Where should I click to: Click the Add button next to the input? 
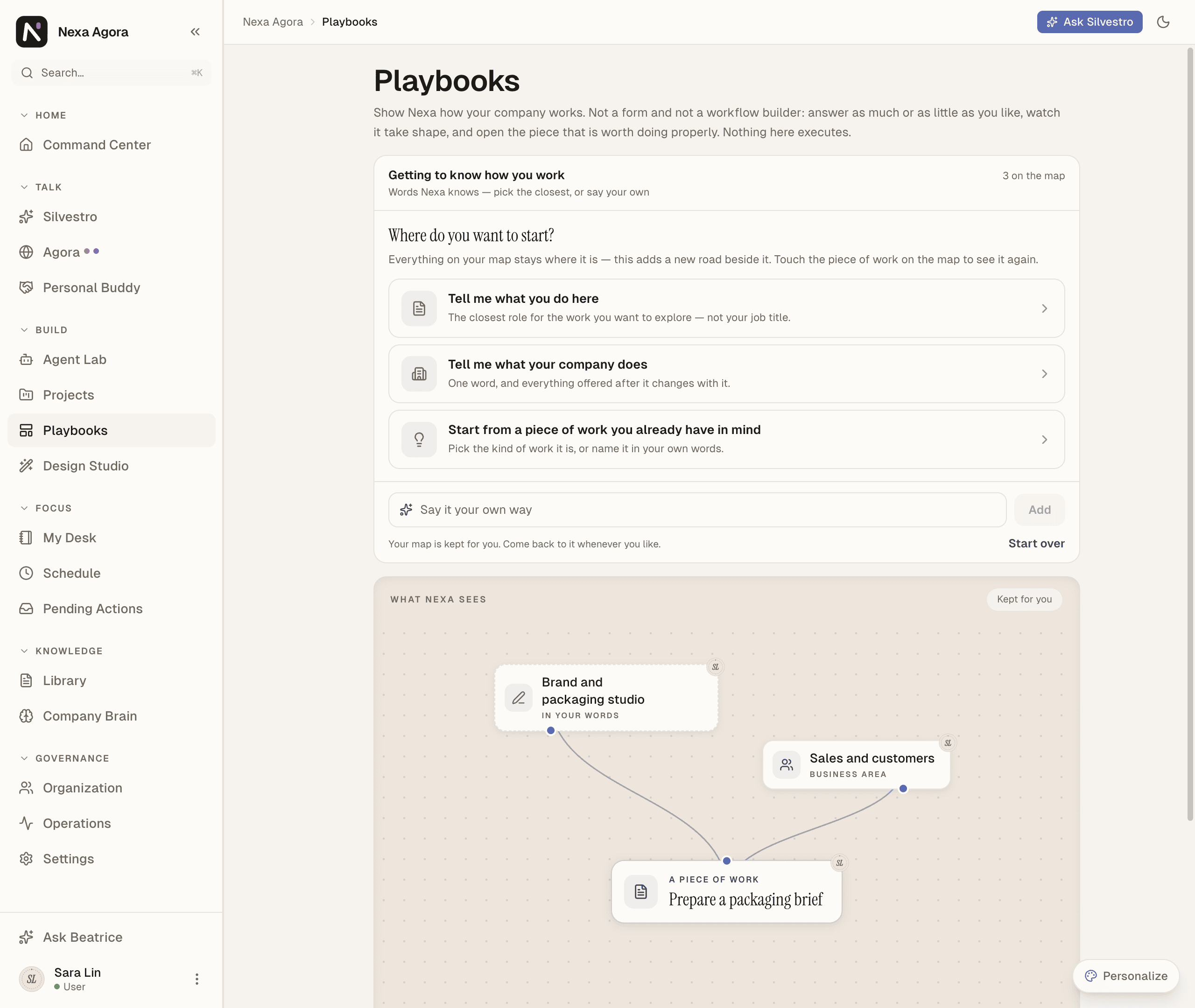1039,510
